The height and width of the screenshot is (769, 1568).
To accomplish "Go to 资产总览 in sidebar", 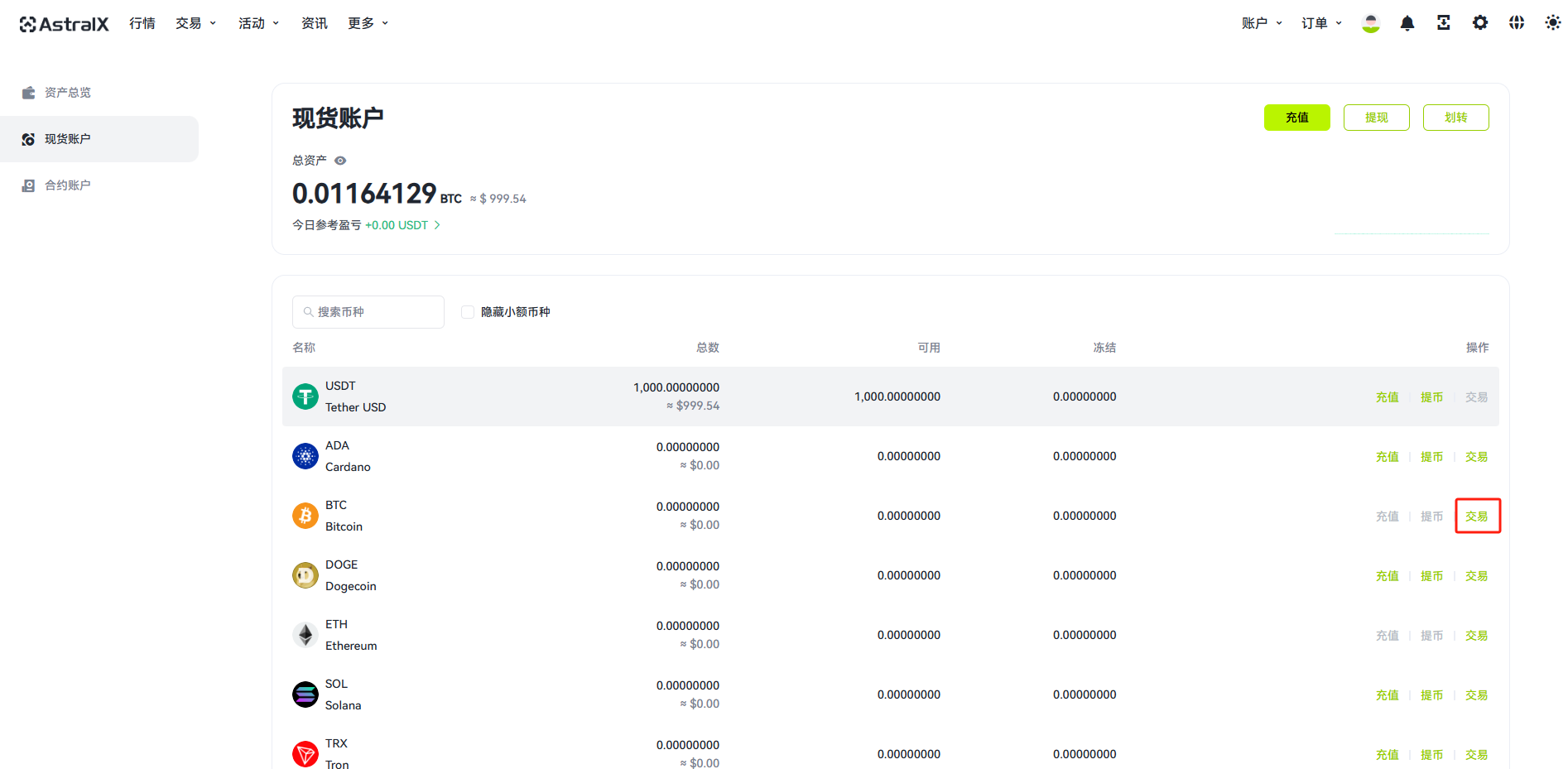I will [x=99, y=93].
